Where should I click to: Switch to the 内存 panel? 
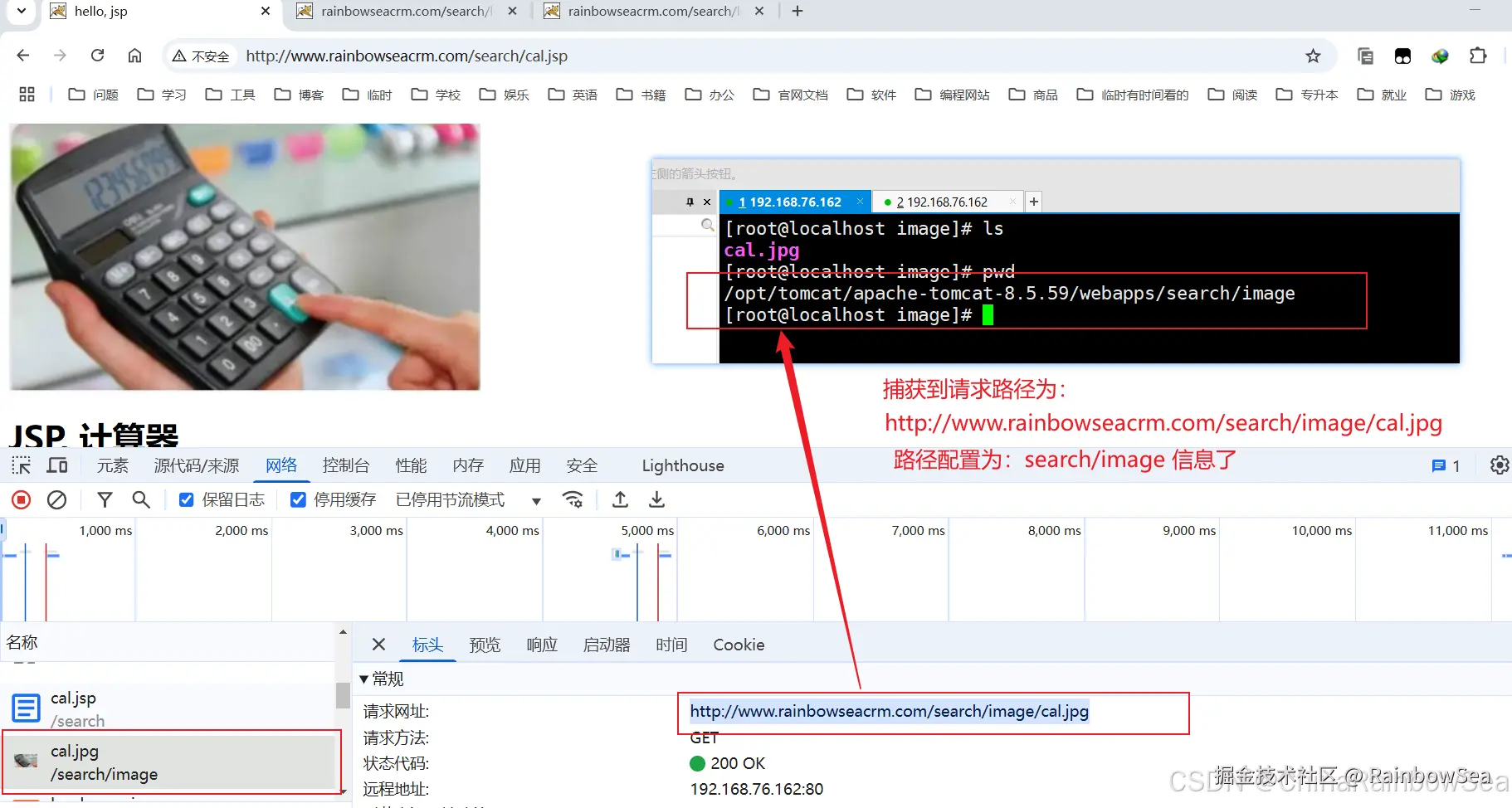468,465
